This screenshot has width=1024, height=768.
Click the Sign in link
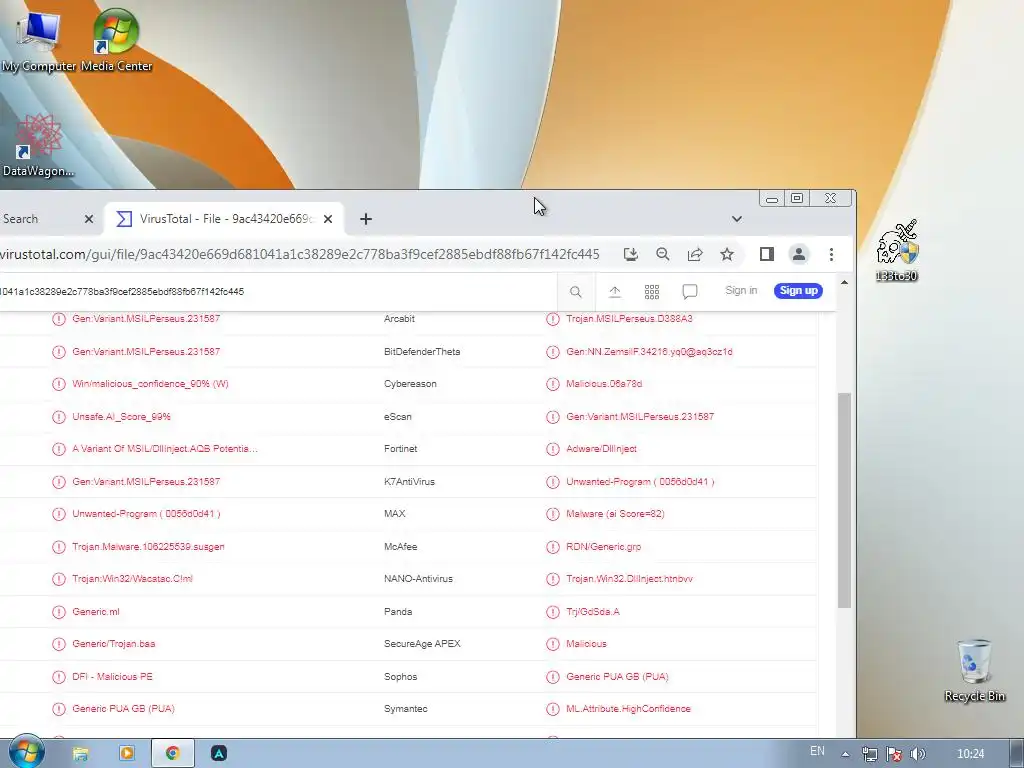pos(741,291)
